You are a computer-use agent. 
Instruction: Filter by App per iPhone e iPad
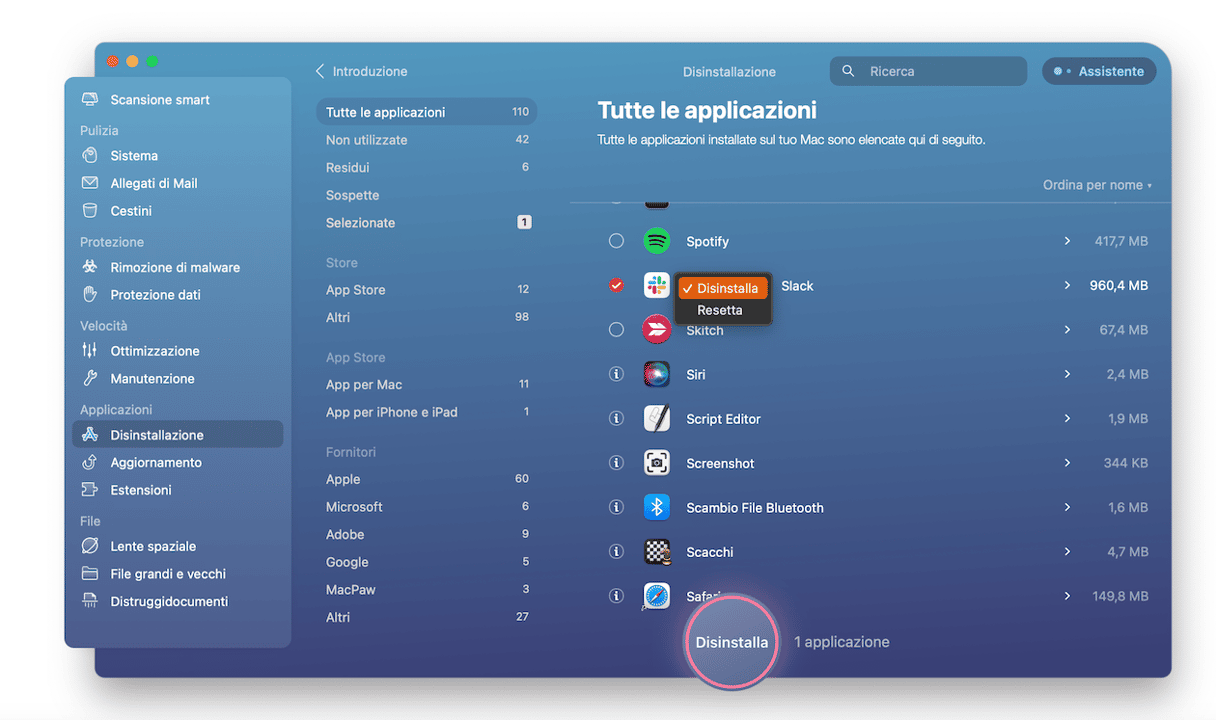click(427, 412)
